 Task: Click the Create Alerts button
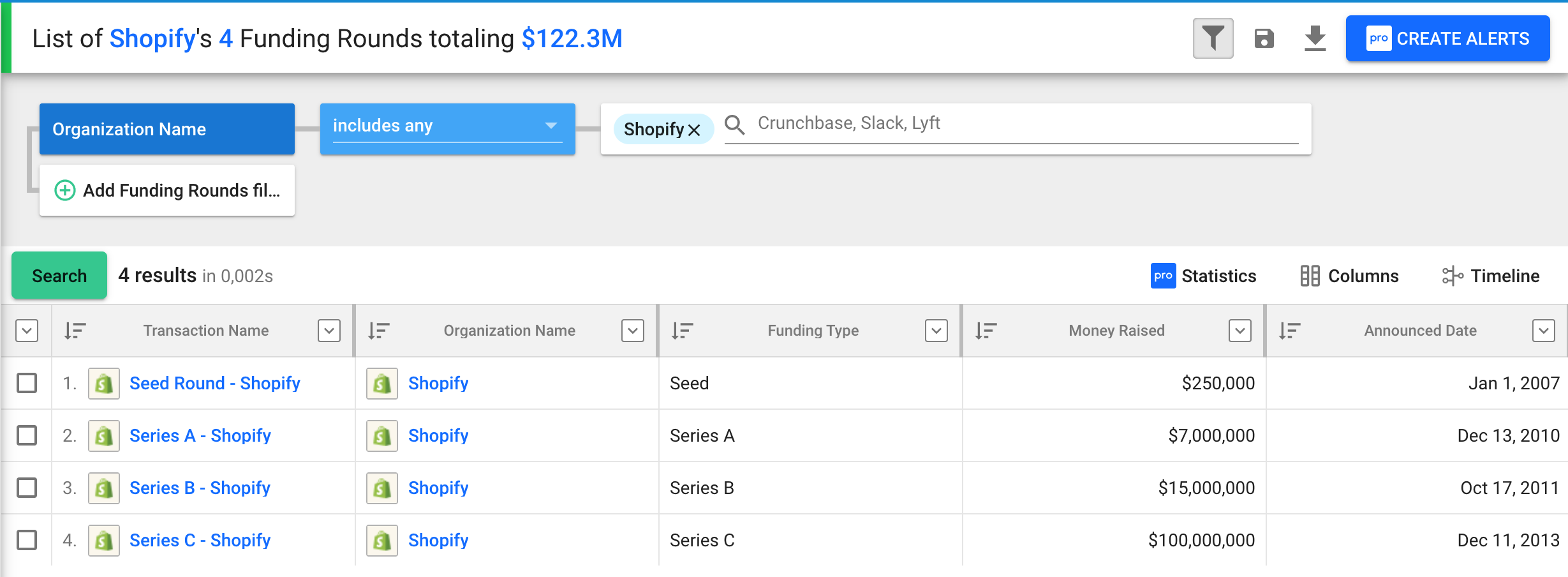[x=1447, y=38]
